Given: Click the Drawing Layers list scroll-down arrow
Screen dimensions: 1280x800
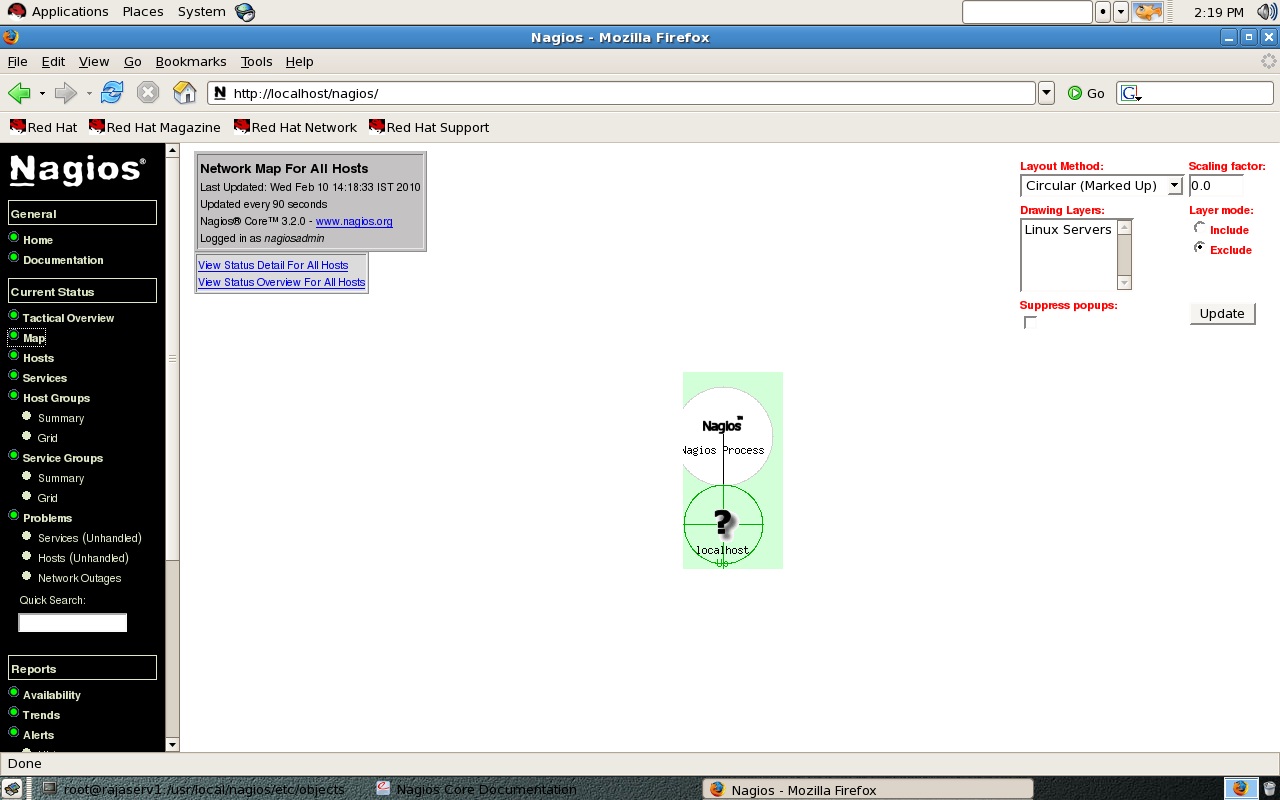Looking at the screenshot, I should point(1124,283).
